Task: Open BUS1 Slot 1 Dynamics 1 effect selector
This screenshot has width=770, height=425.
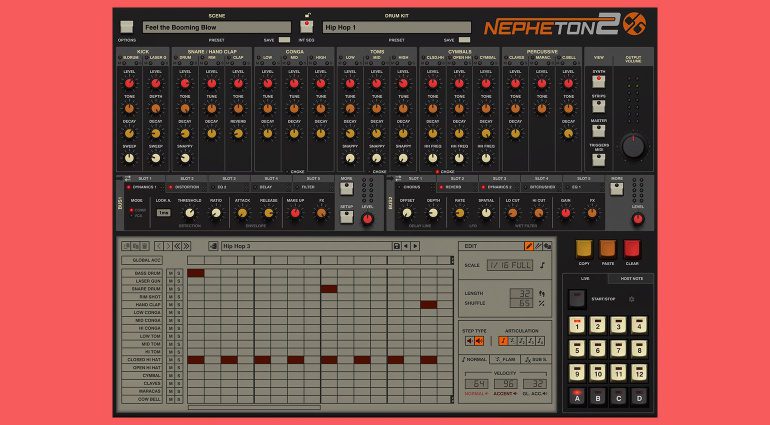Action: [144, 187]
